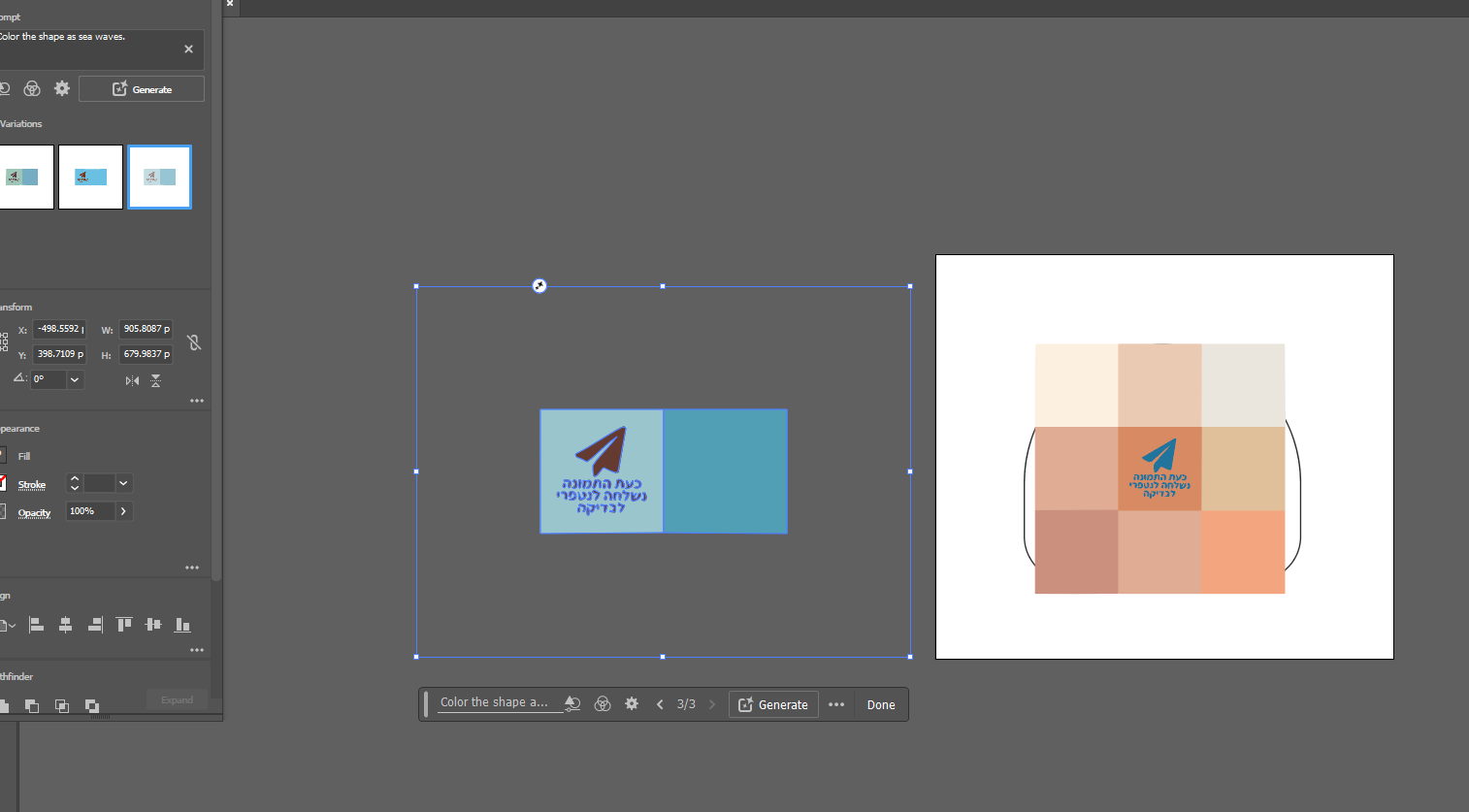
Task: Open more Transform options
Action: pos(197,401)
